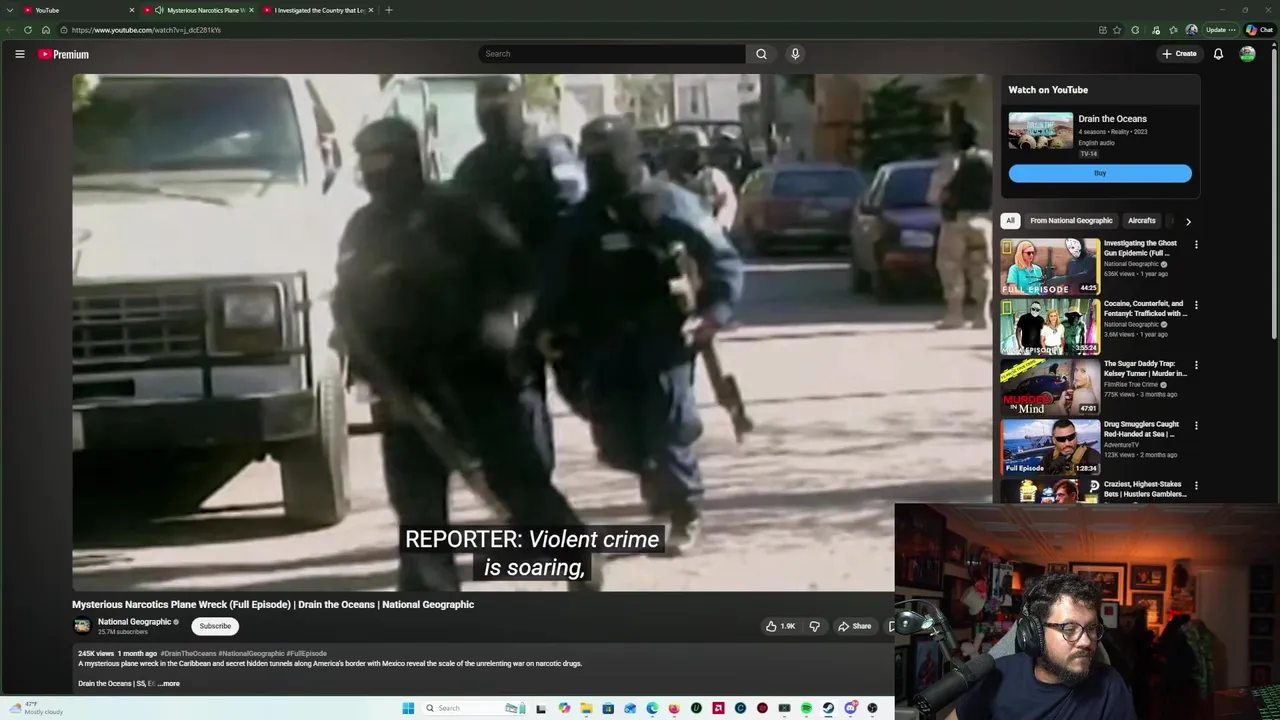The image size is (1280, 720).
Task: Open the browser home page
Action: (46, 30)
